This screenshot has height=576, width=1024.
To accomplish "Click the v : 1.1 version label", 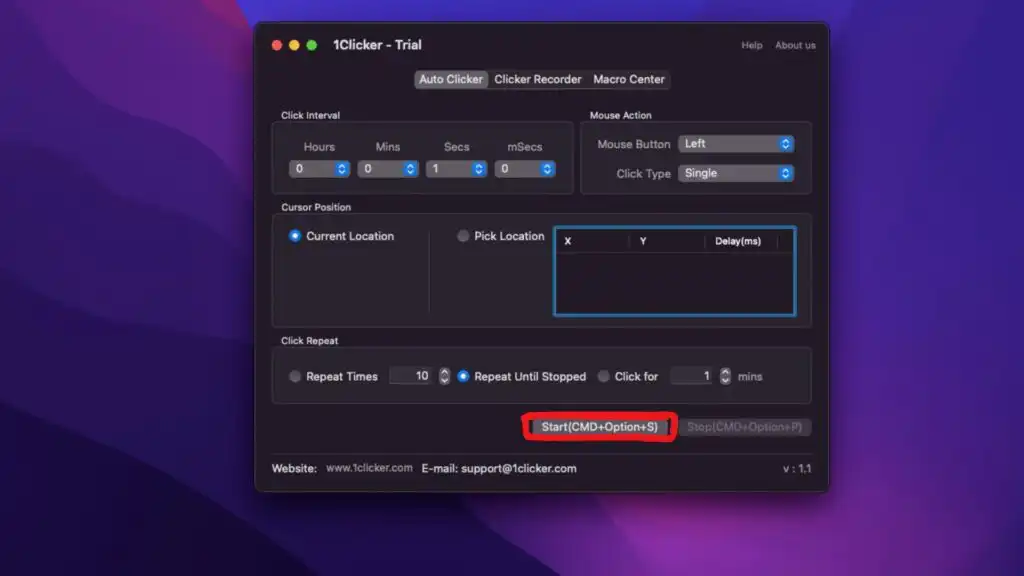I will click(x=797, y=468).
